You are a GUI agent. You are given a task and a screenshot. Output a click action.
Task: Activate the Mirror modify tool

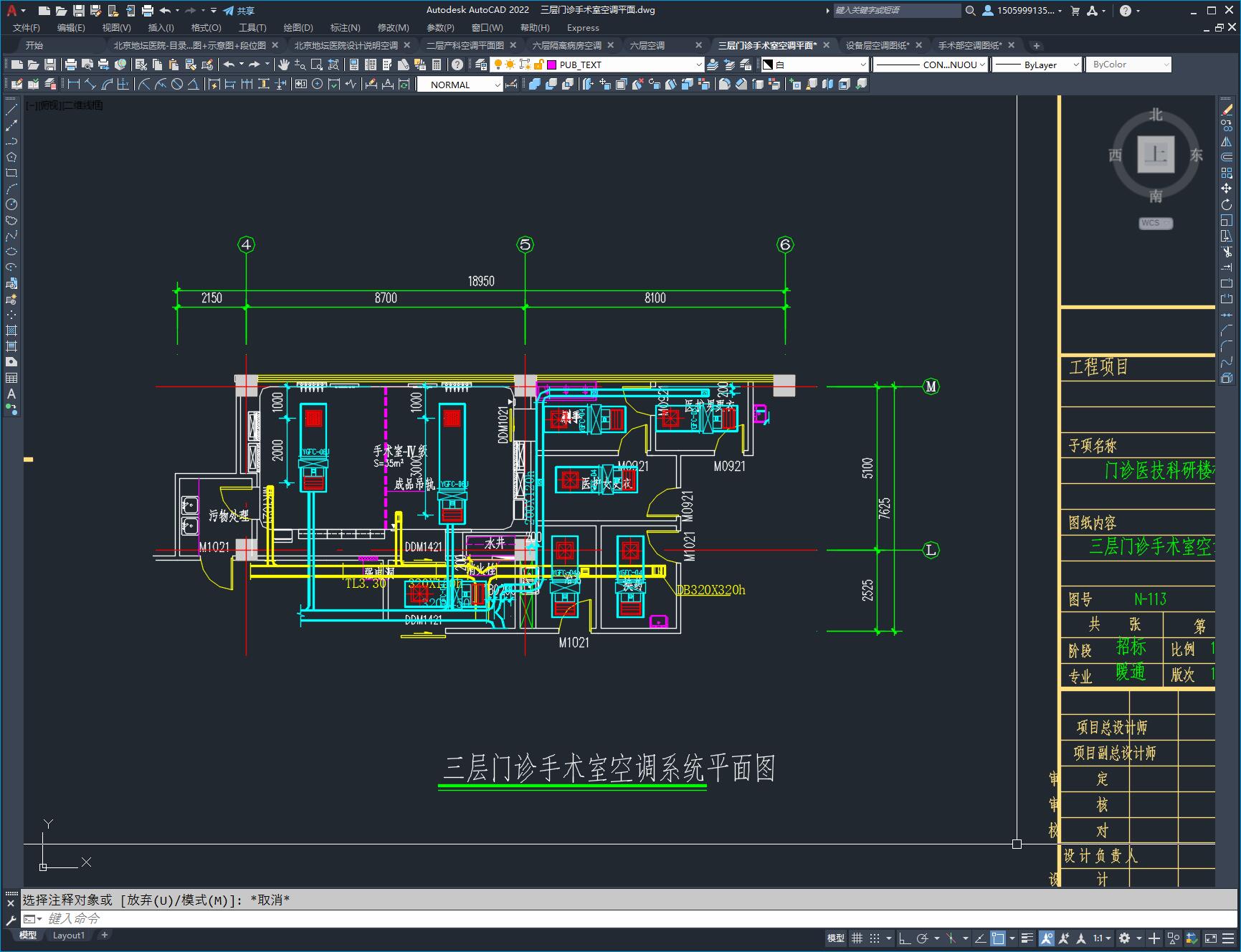(x=1227, y=141)
